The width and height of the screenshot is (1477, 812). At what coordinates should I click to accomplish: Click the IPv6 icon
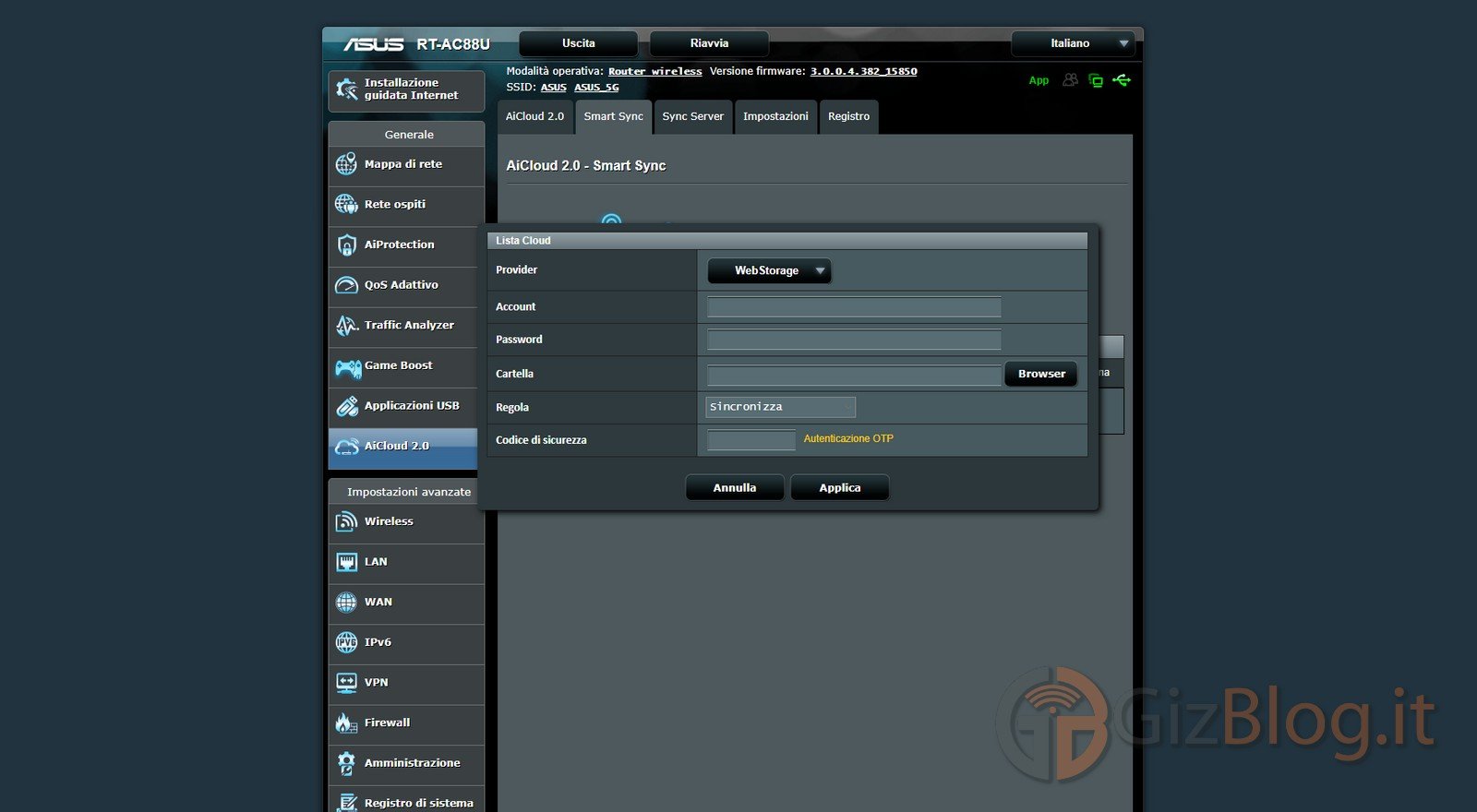346,642
